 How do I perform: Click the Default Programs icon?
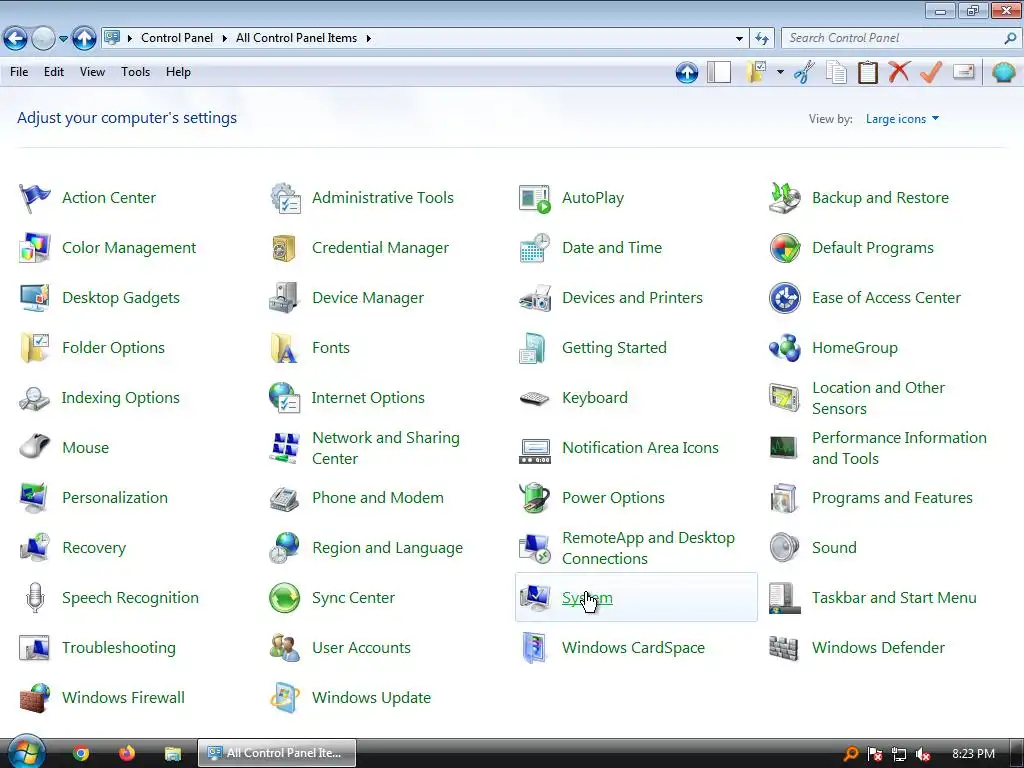[784, 248]
